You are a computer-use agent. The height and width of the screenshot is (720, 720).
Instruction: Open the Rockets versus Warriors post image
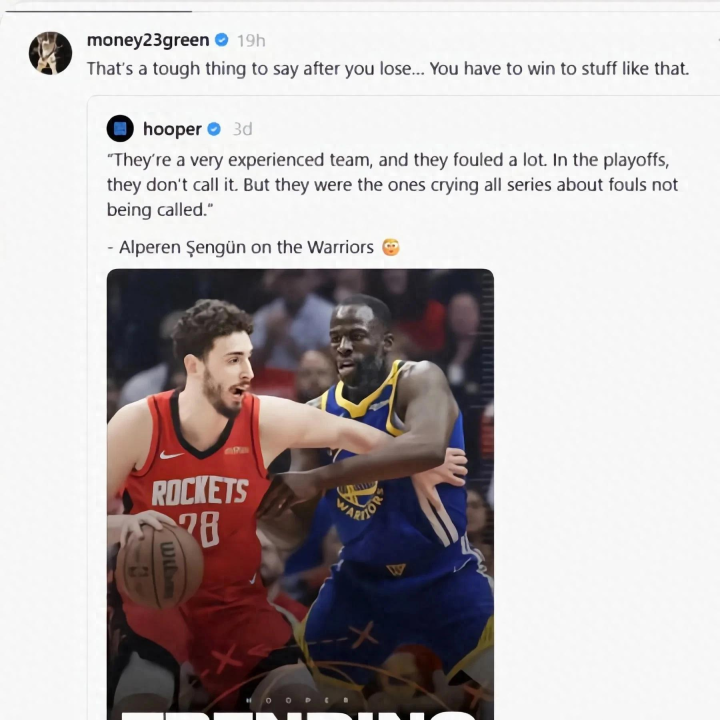(x=300, y=494)
